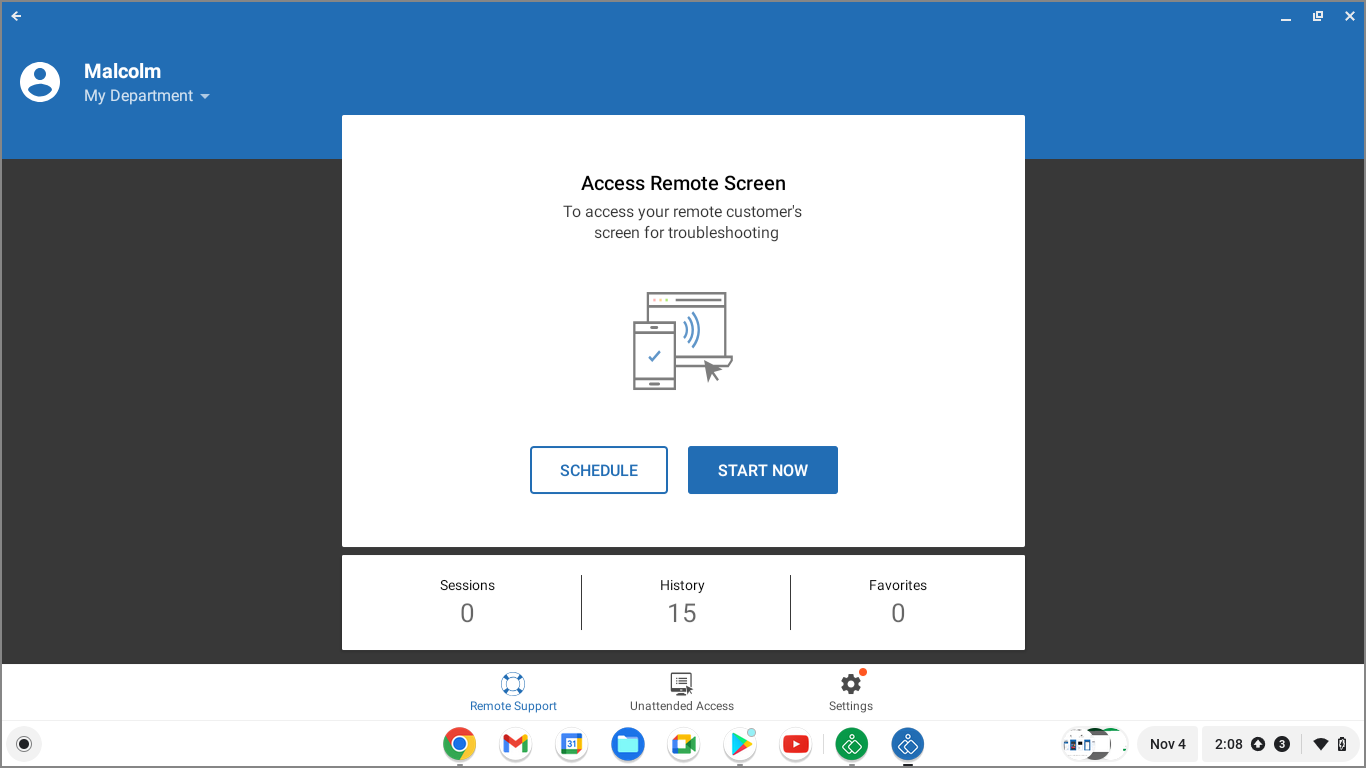Image resolution: width=1366 pixels, height=768 pixels.
Task: Click the SCHEDULE button
Action: pyautogui.click(x=598, y=469)
